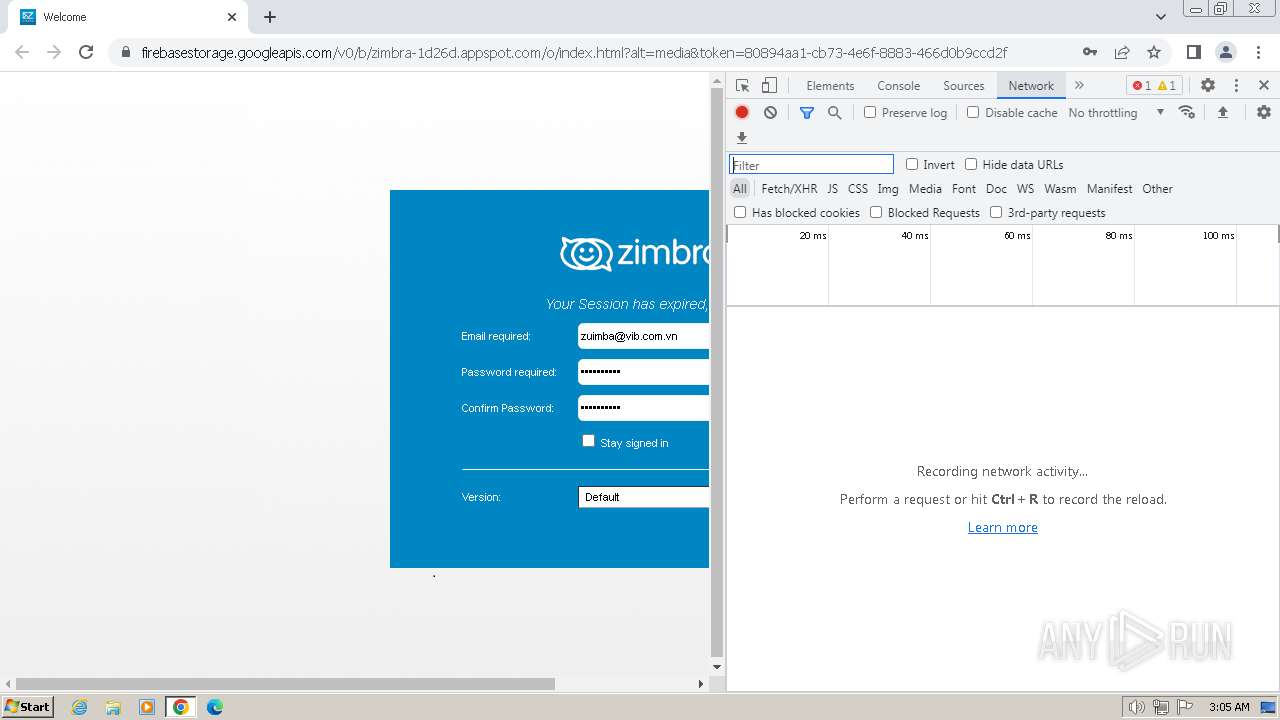Screen dimensions: 1280x720
Task: Click the page horizontal scrollbar thumb
Action: point(285,684)
